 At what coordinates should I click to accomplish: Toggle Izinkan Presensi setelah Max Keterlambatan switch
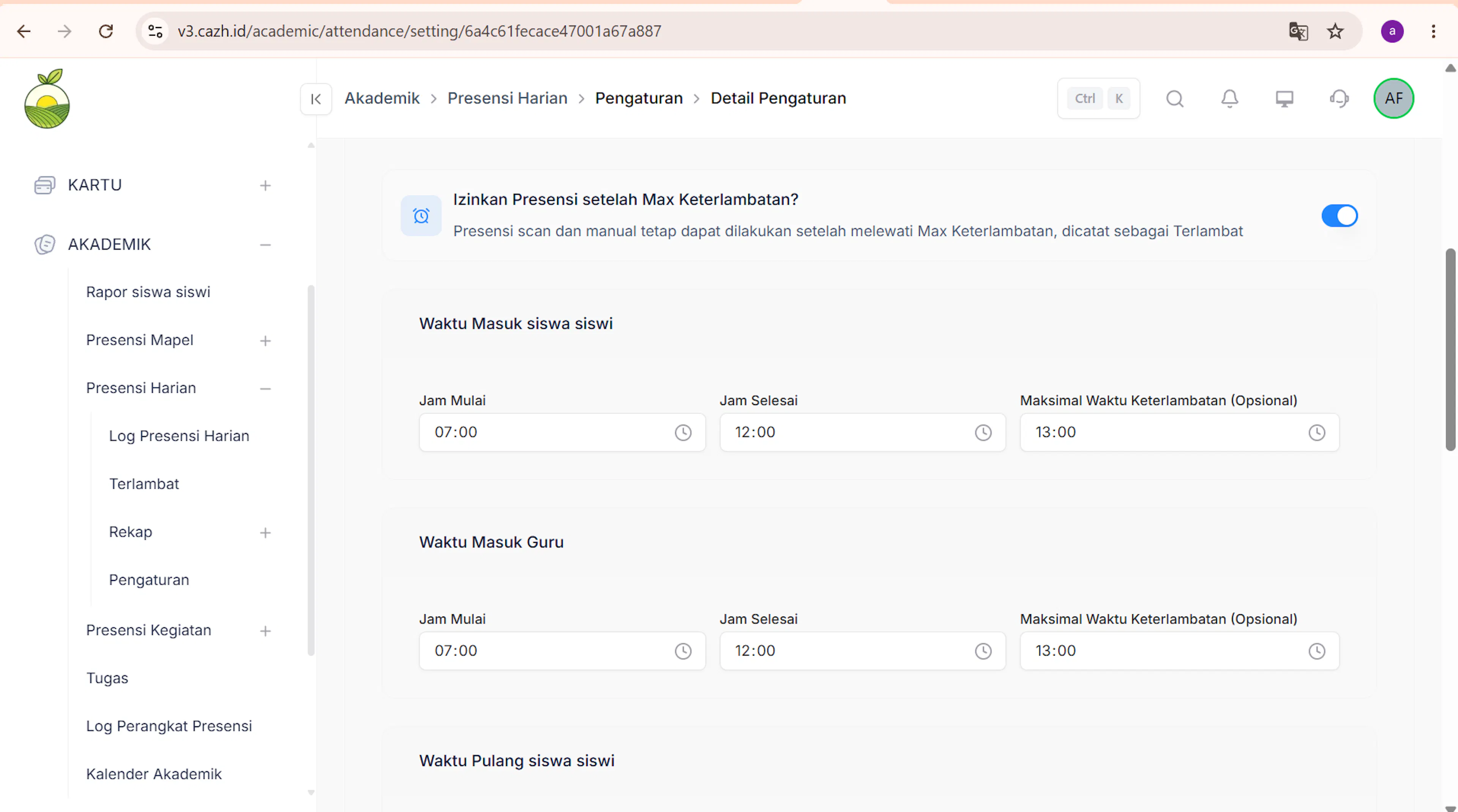coord(1339,216)
